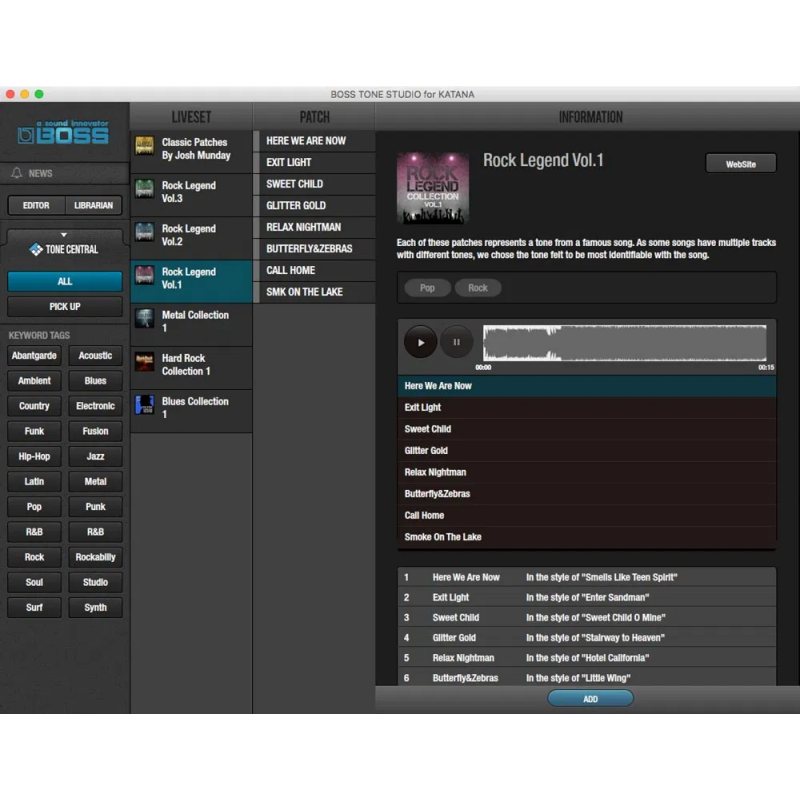Click the "Hotel California" table row
Viewport: 800px width, 800px height.
coord(587,658)
